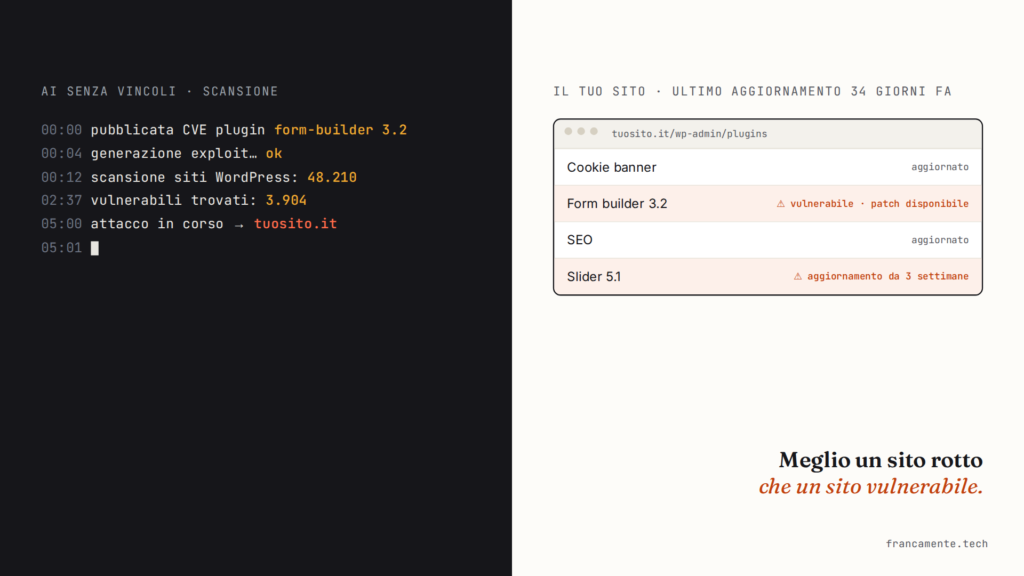Click the red 'tuosito.it' attack target
Screen dimensions: 1024x576
tap(295, 224)
